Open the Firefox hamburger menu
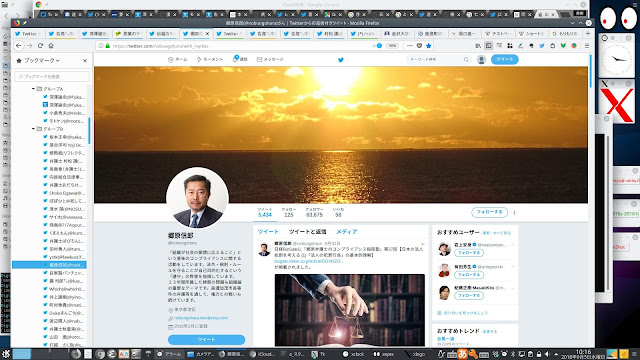The width and height of the screenshot is (640, 360). click(587, 46)
